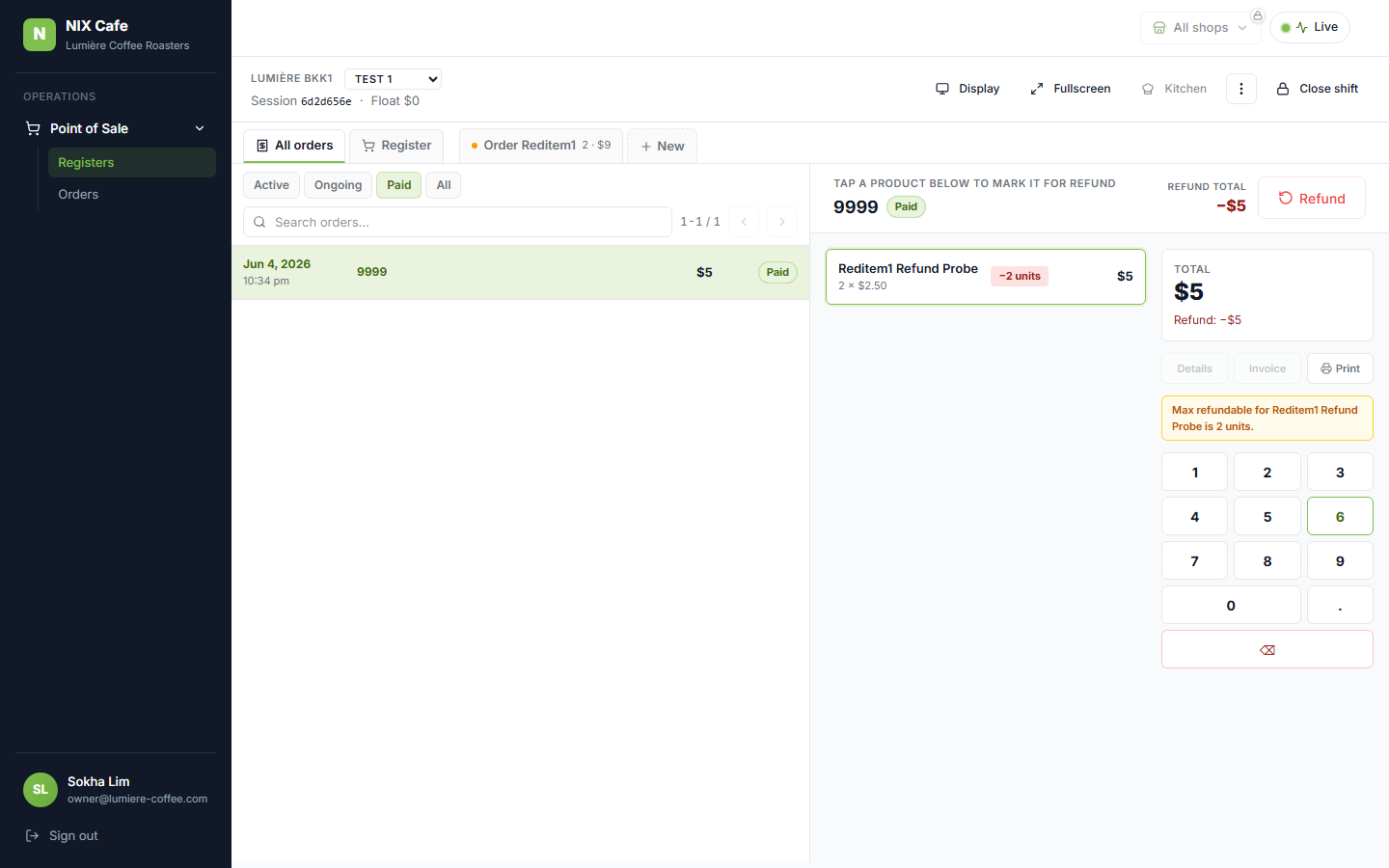Click the lock icon on All shops
1389x868 pixels.
(x=1257, y=15)
